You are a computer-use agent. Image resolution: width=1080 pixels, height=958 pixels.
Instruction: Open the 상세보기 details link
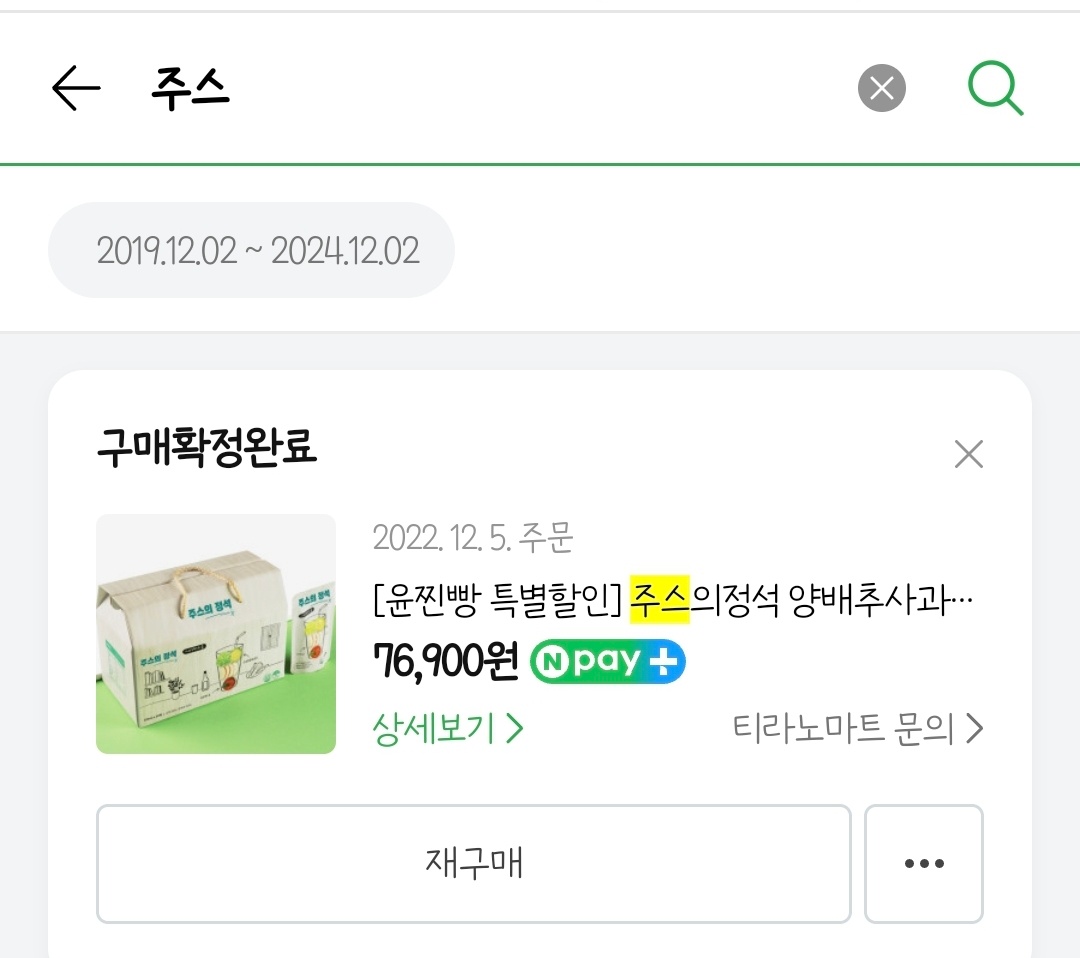coord(434,729)
